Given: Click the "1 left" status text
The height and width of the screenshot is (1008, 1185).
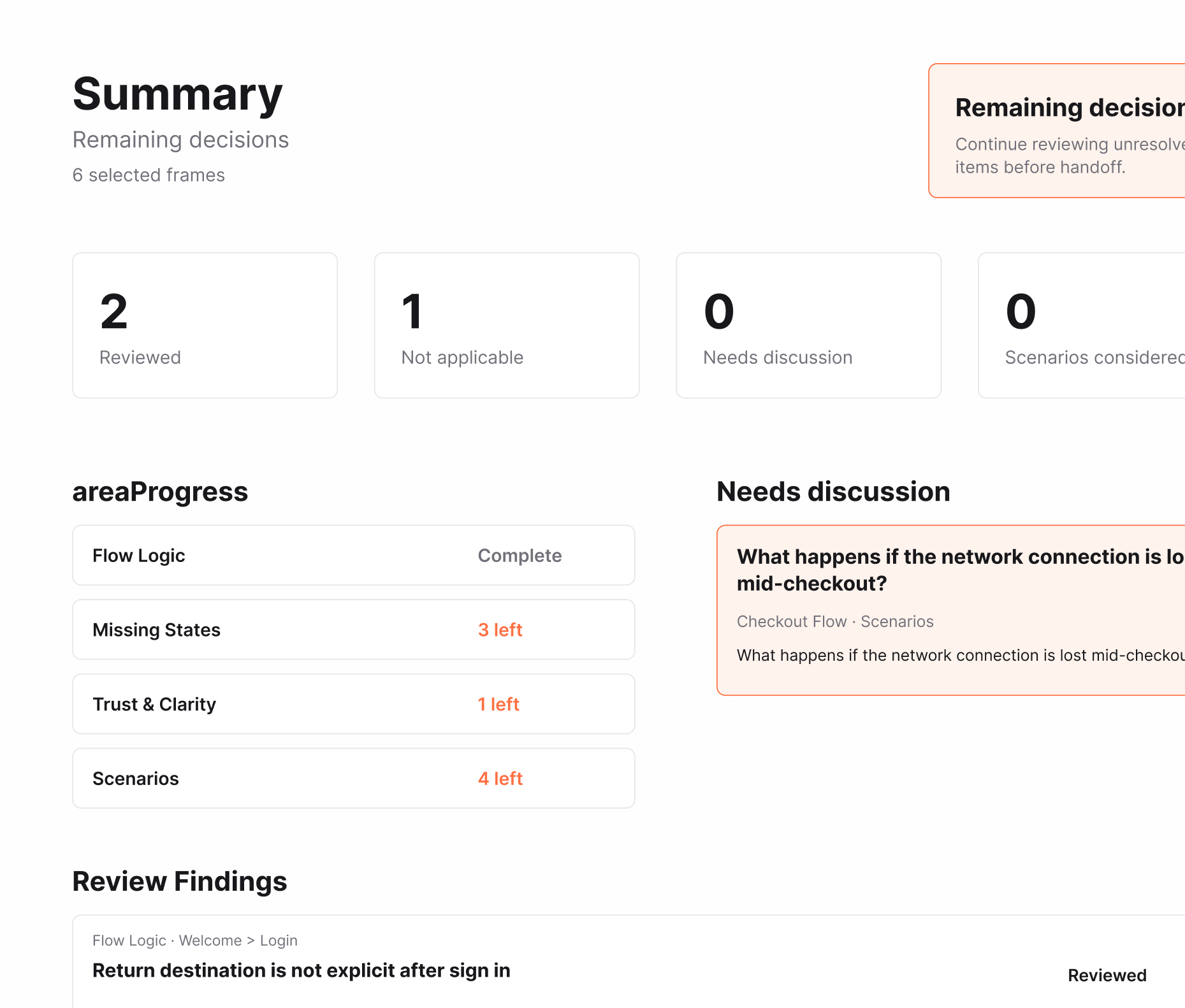Looking at the screenshot, I should click(x=498, y=704).
